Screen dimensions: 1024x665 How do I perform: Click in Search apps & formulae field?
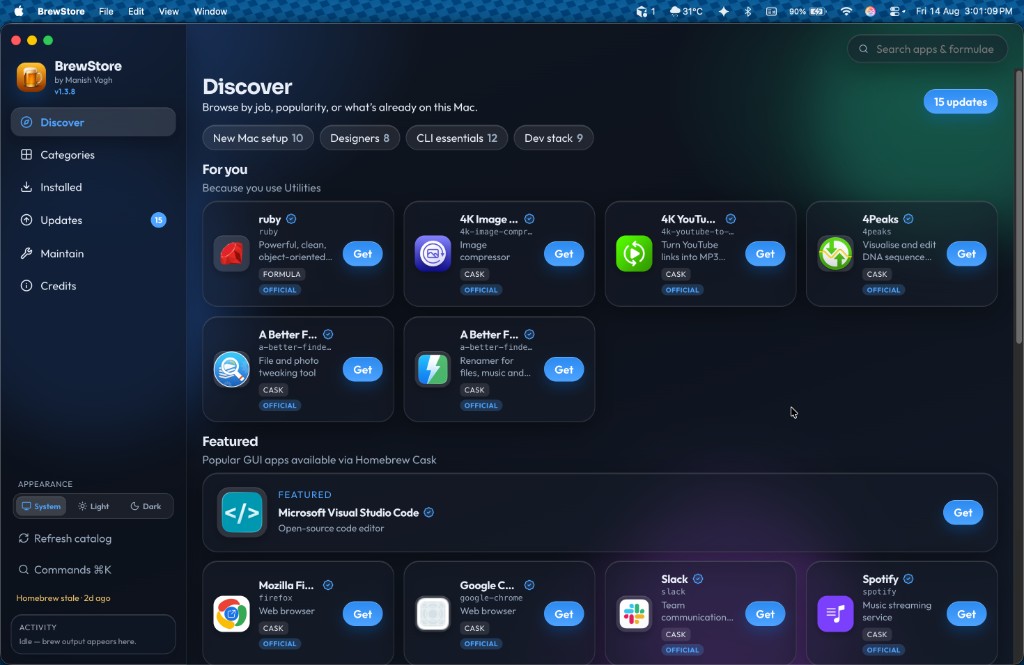927,49
